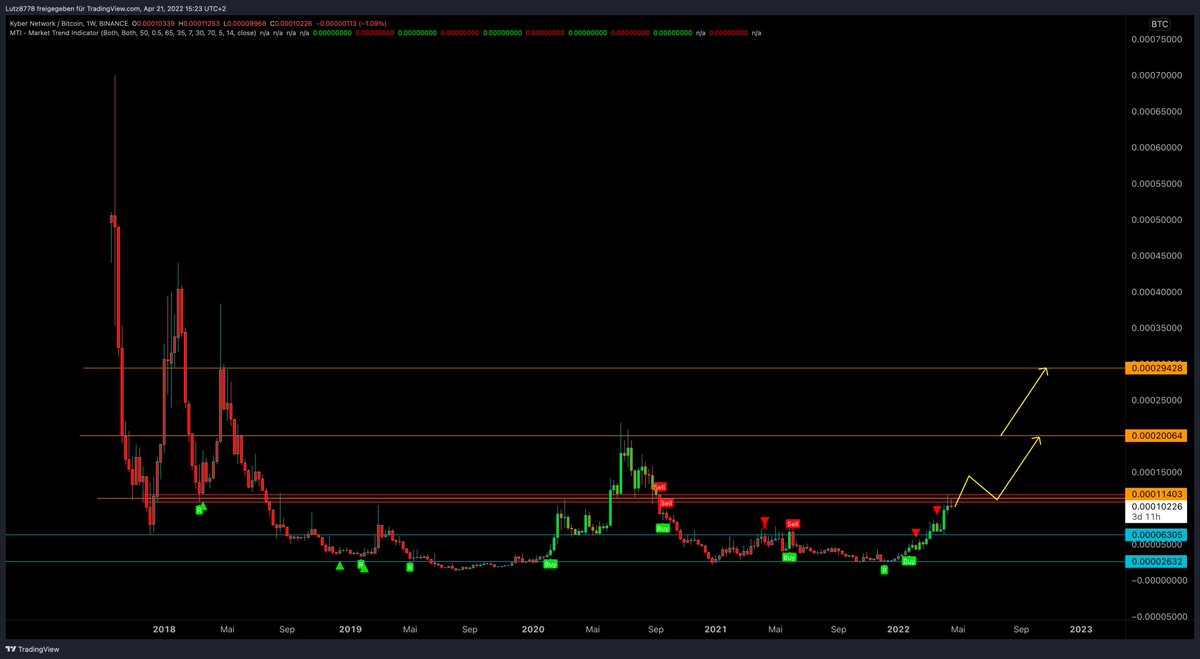Click the 2022 label on time axis

tap(898, 629)
